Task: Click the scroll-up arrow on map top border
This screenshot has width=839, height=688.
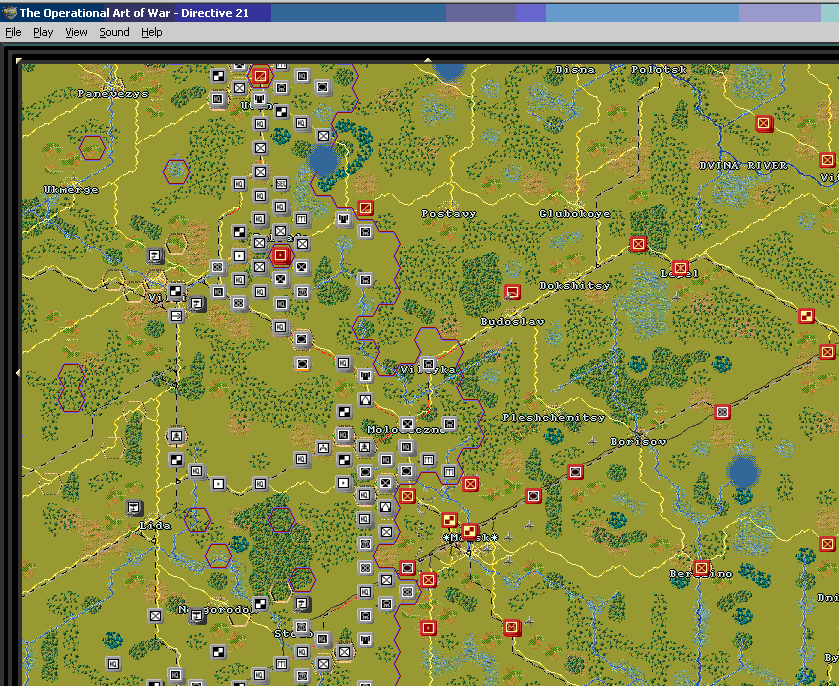Action: click(428, 60)
